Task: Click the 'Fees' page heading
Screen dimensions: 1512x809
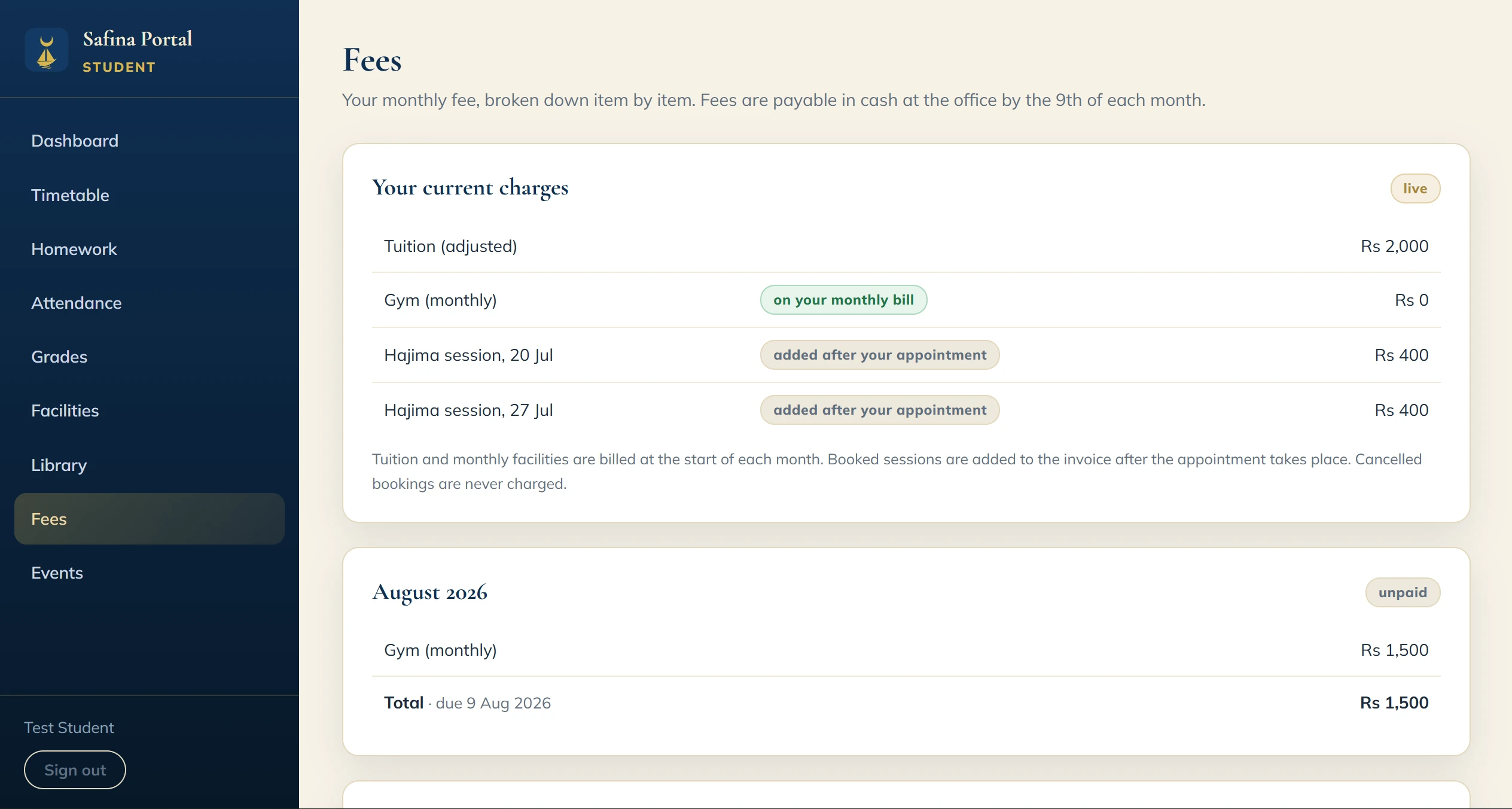Action: coord(372,60)
